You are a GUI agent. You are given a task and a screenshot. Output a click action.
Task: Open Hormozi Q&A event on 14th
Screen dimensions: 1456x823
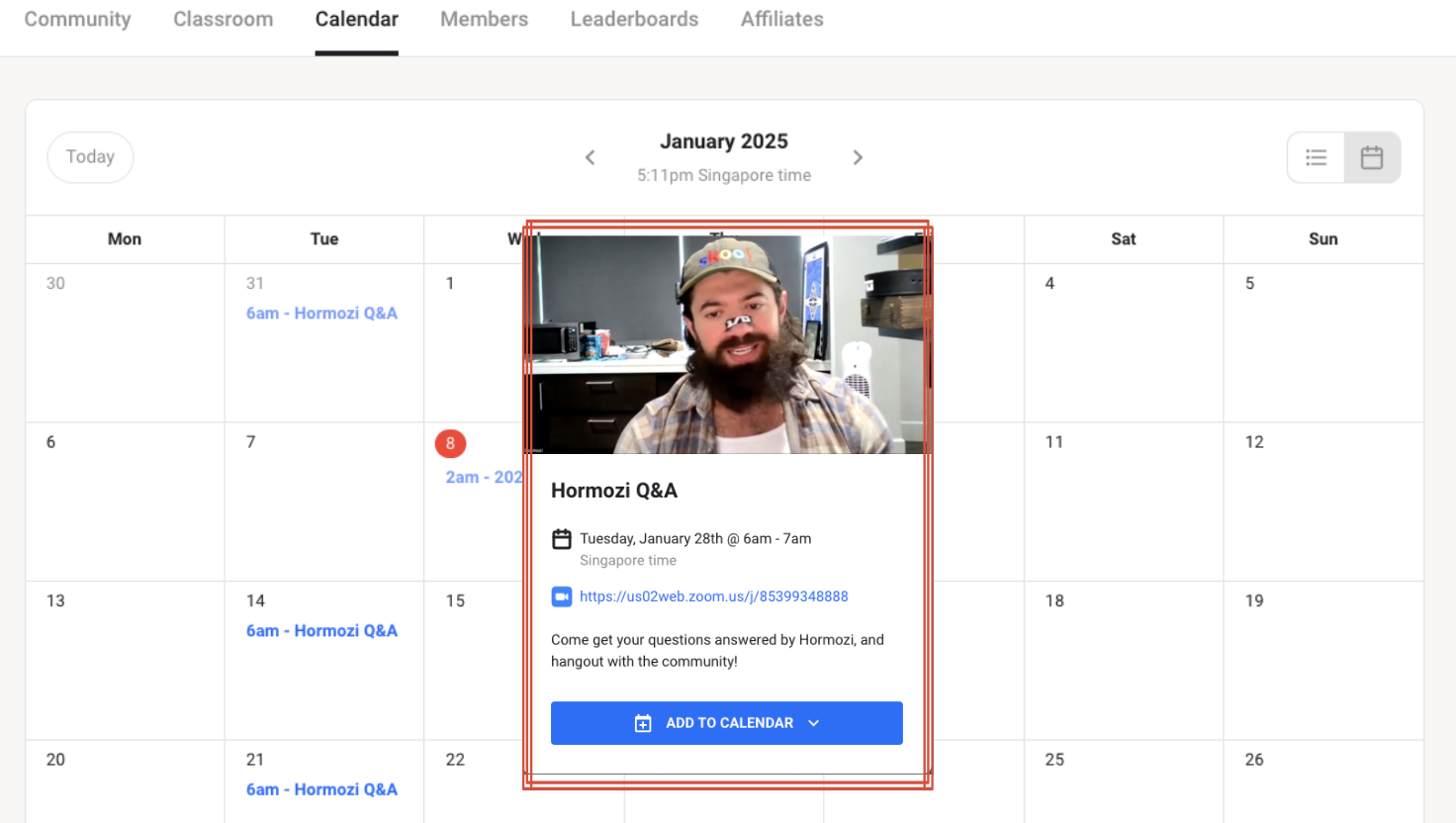click(321, 630)
